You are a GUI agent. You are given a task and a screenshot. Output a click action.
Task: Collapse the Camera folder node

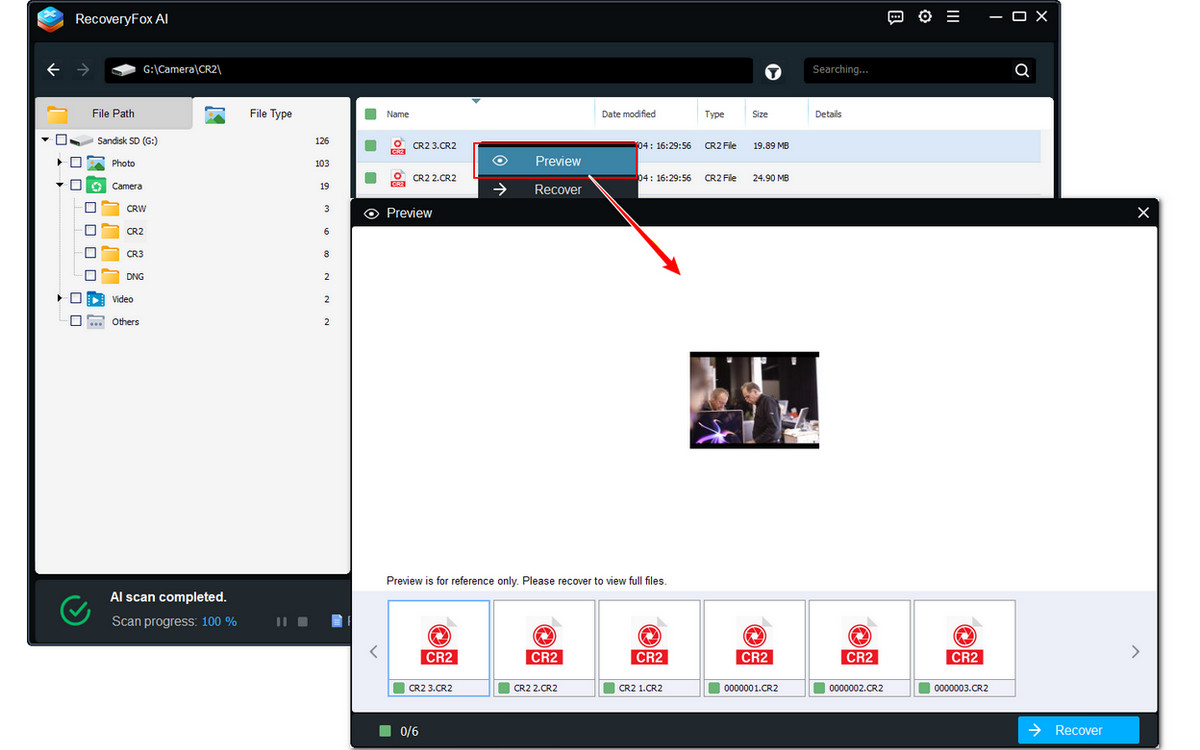60,185
